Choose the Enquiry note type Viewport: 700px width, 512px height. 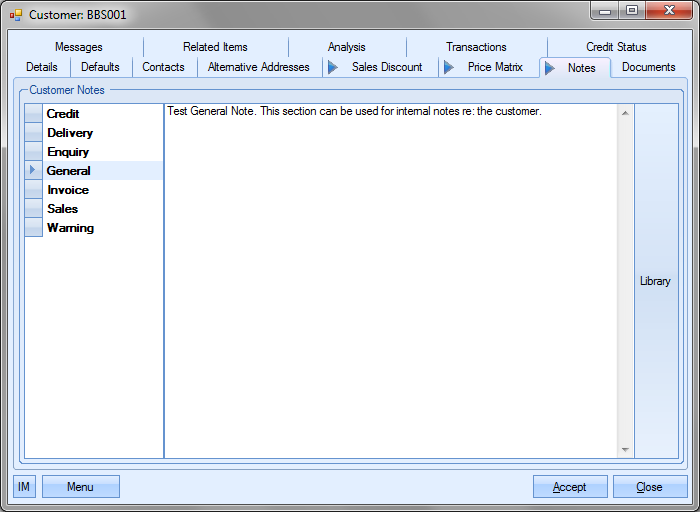coord(68,152)
